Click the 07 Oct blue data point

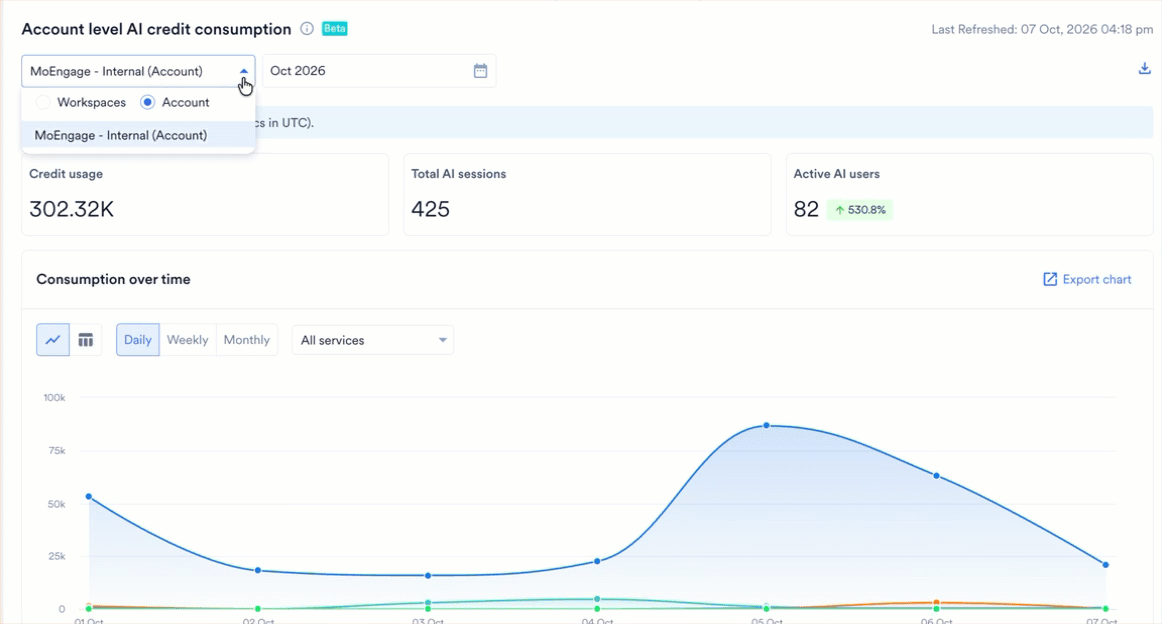coord(1106,565)
